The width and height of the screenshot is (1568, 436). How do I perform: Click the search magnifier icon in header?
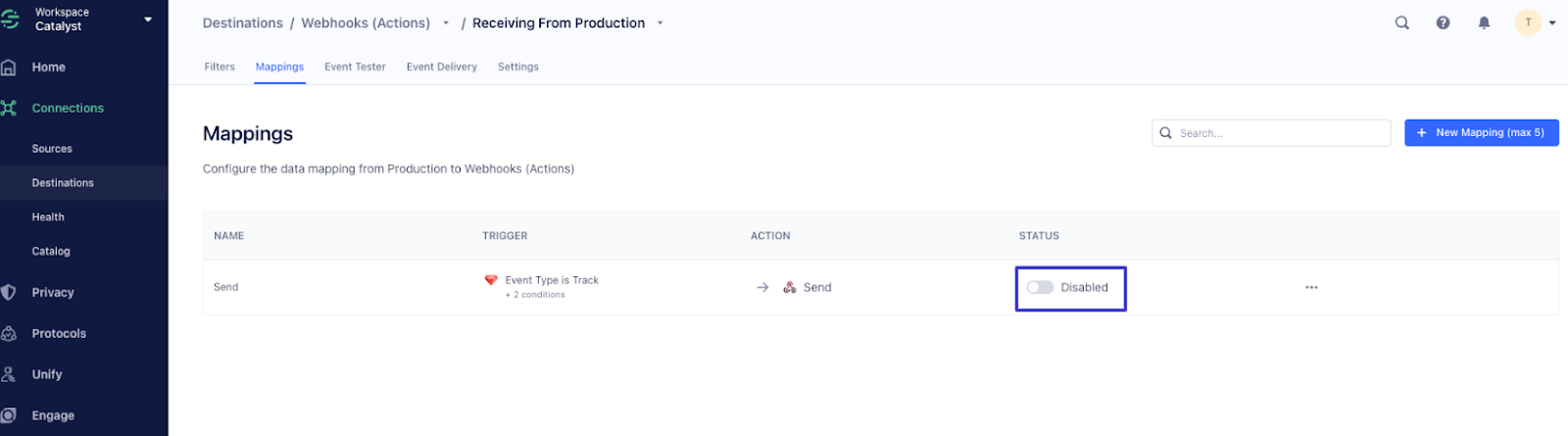pos(1402,23)
